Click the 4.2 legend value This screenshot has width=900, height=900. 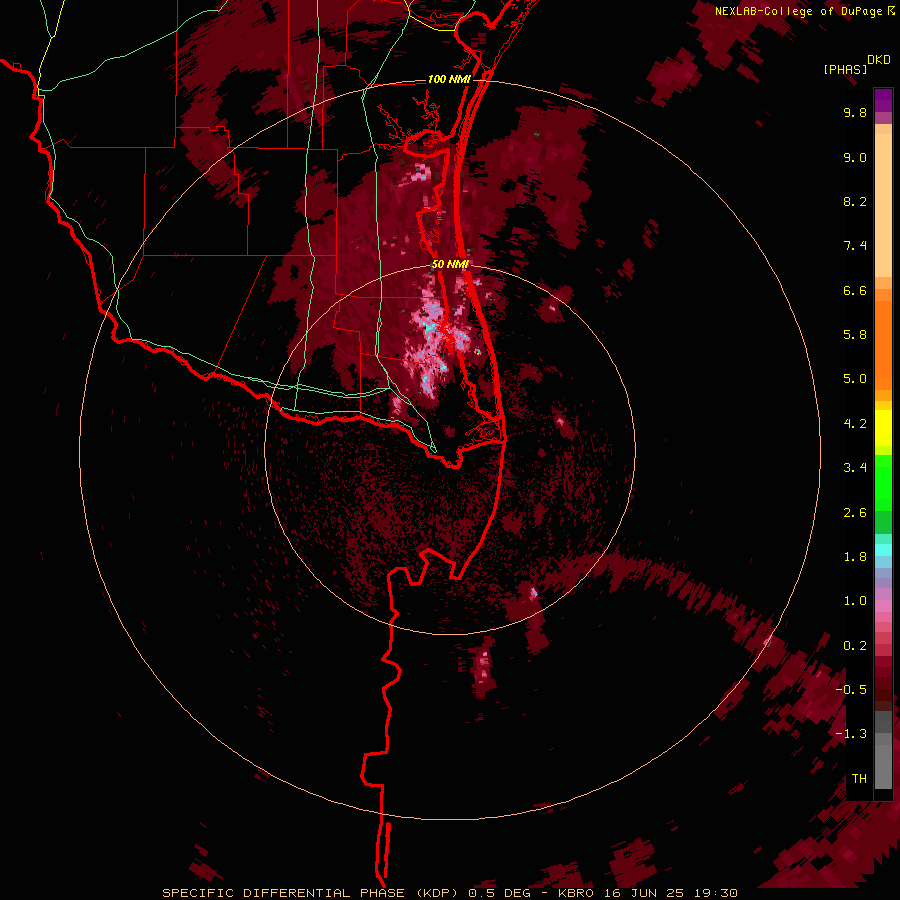[855, 424]
